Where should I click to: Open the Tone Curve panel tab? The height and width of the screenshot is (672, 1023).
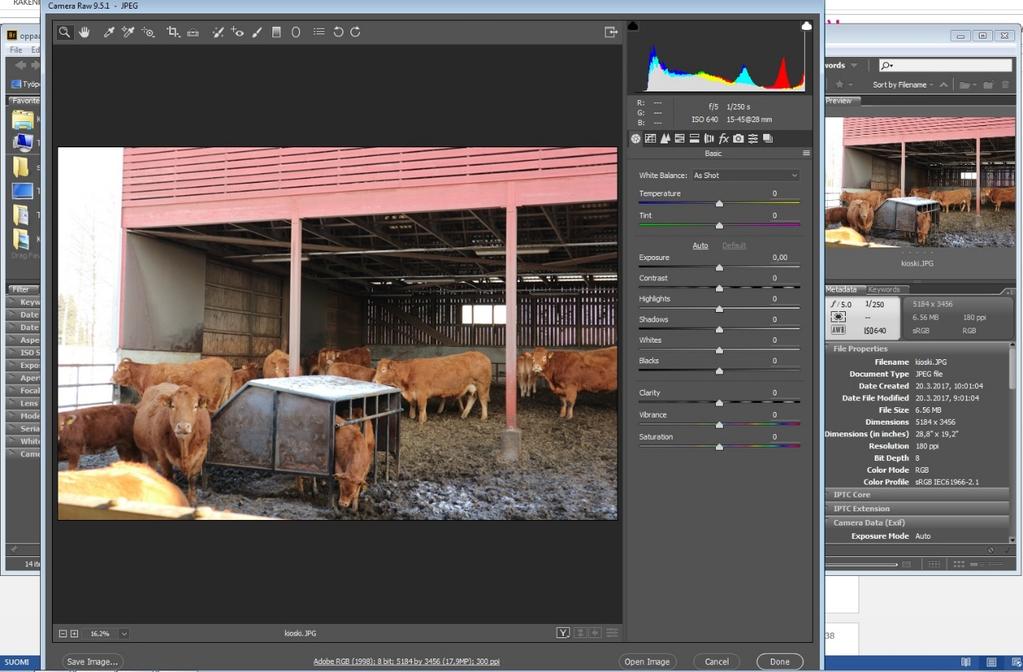(650, 138)
